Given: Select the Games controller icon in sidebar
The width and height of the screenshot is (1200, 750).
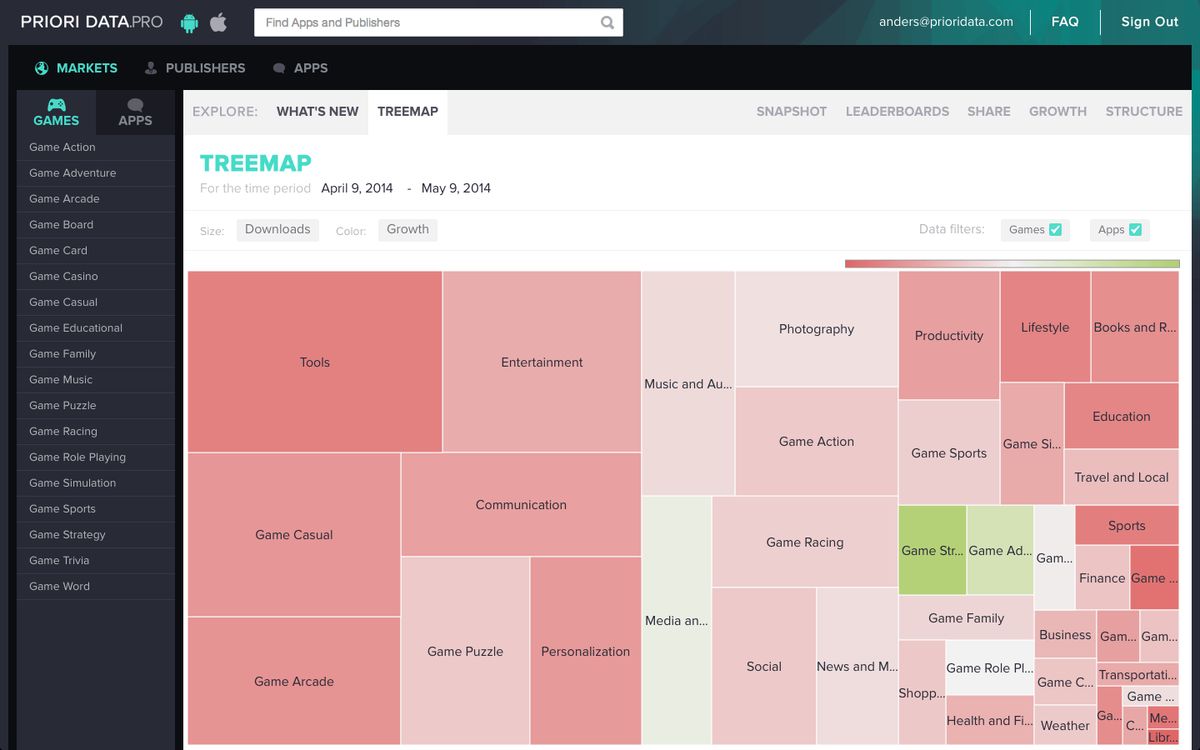Looking at the screenshot, I should (x=56, y=105).
